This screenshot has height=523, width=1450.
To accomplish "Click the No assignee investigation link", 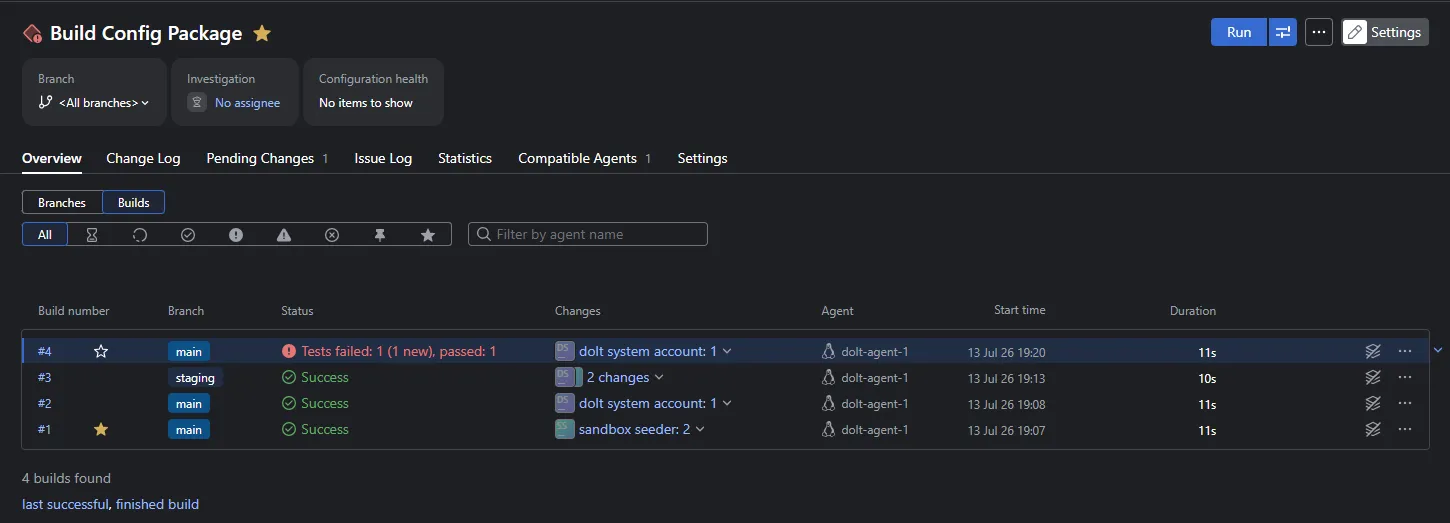I will pos(247,103).
